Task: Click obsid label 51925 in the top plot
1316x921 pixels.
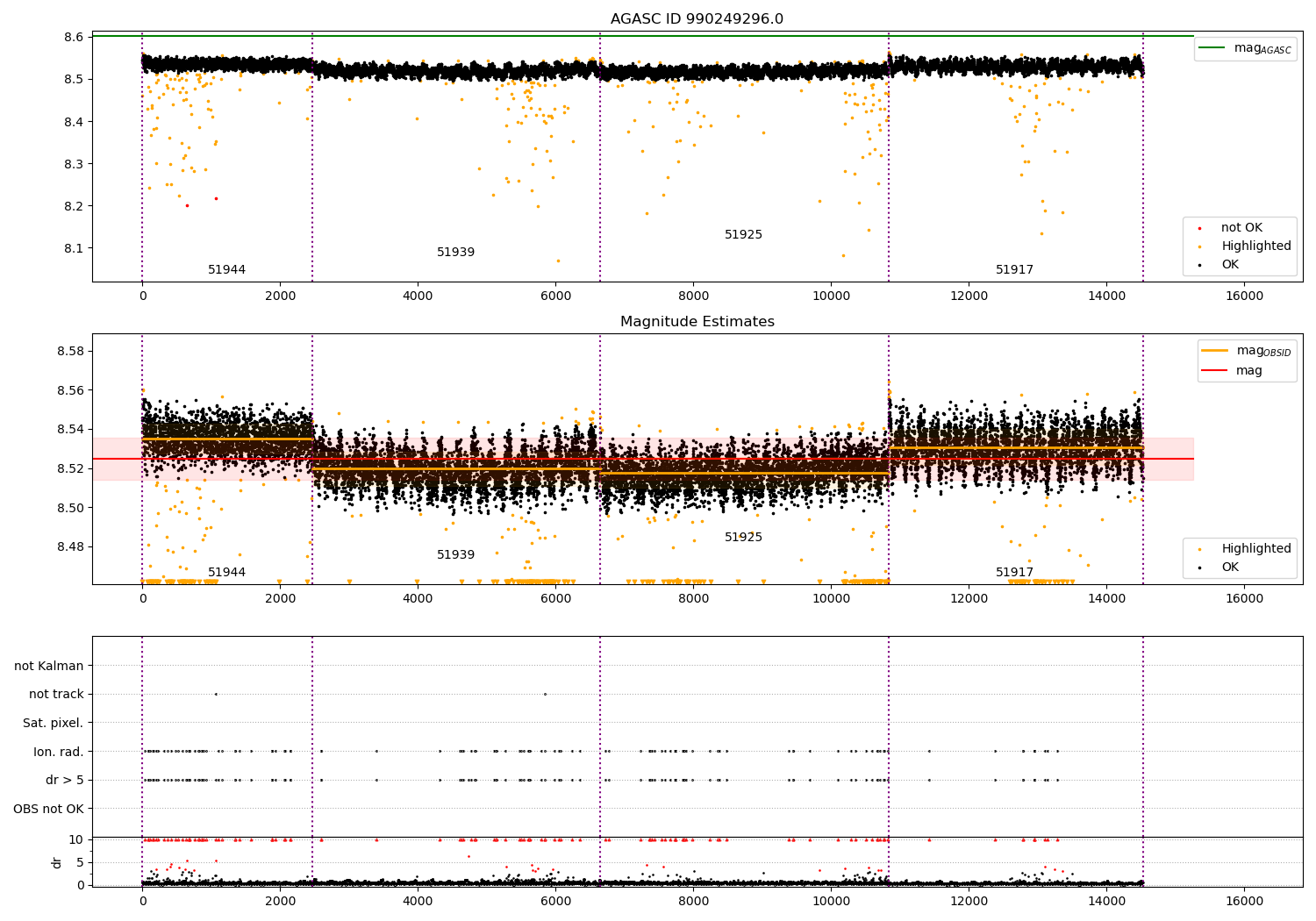Action: [743, 235]
